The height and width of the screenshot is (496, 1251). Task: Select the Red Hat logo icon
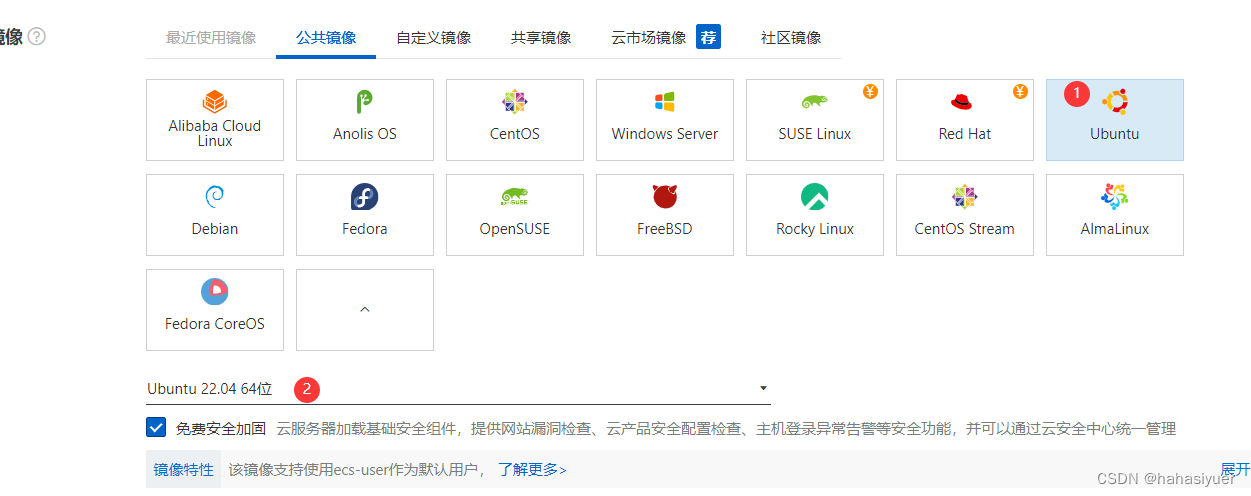962,102
